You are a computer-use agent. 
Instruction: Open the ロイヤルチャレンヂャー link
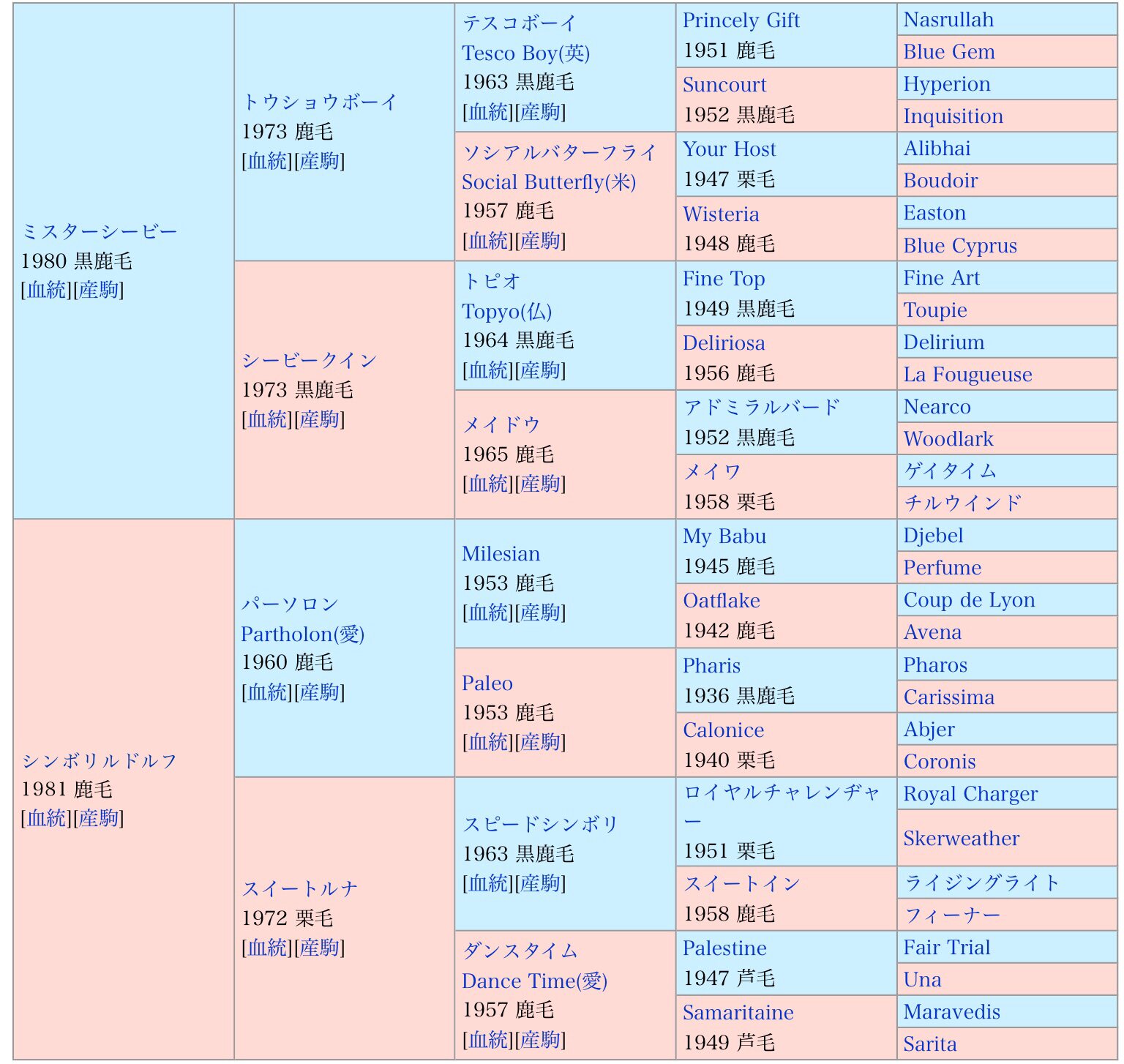782,807
